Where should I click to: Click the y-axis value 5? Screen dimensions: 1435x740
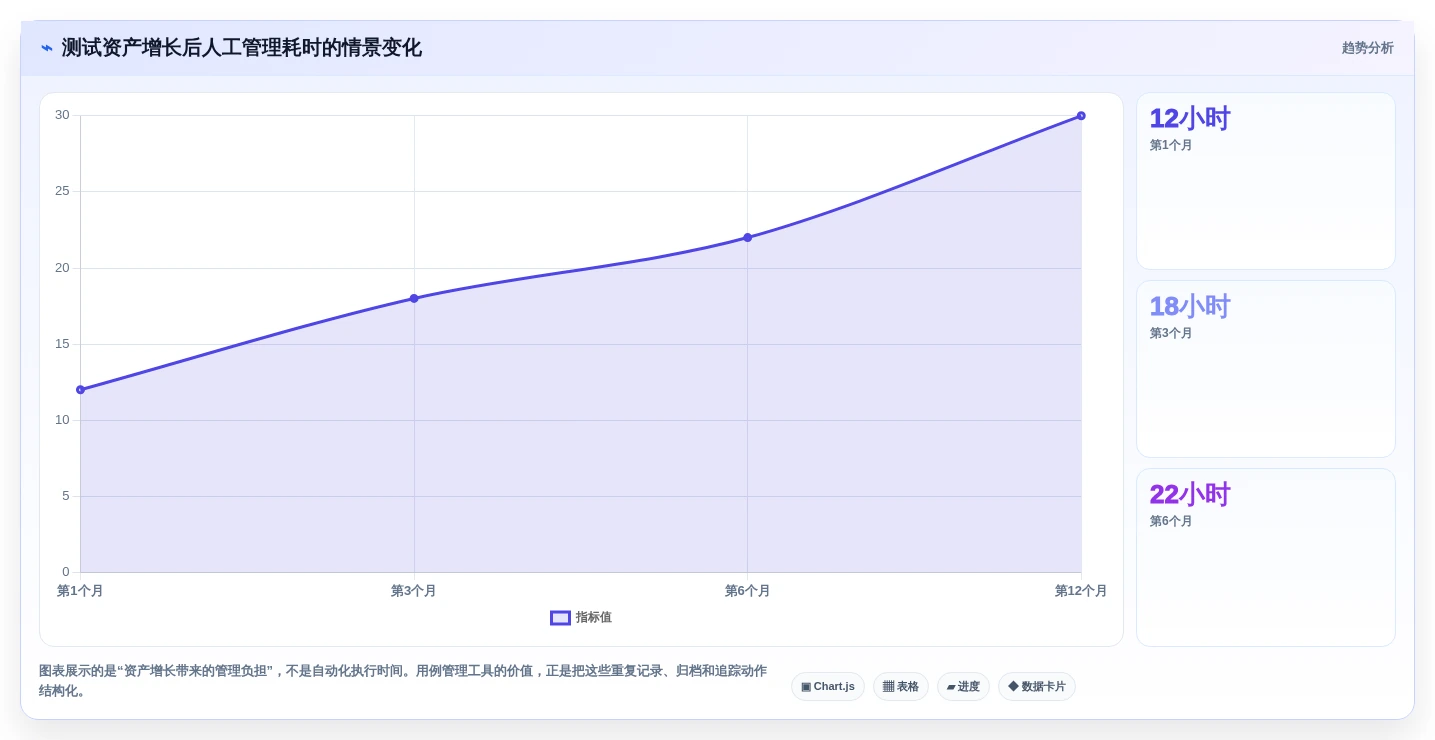pyautogui.click(x=66, y=496)
